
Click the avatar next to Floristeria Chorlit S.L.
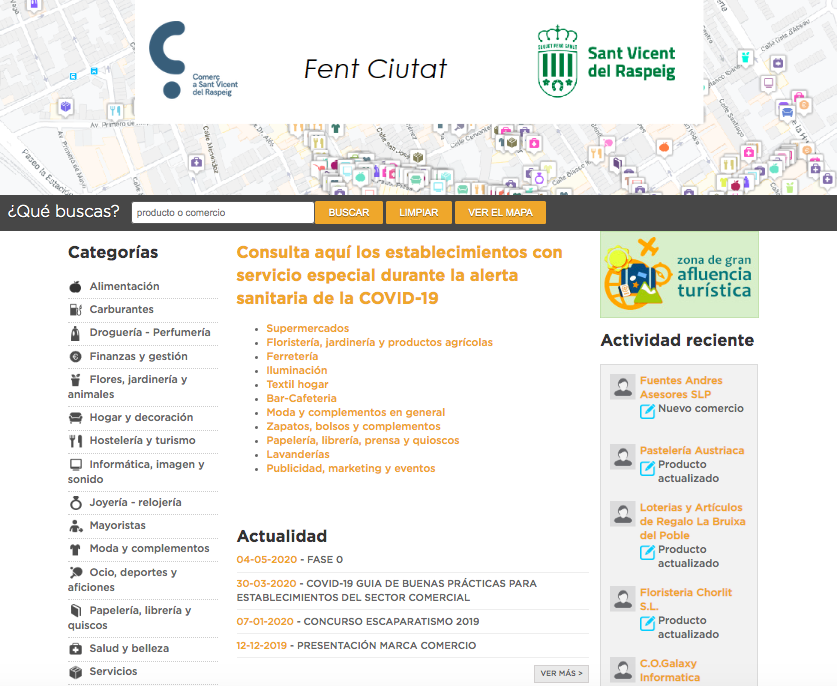622,598
